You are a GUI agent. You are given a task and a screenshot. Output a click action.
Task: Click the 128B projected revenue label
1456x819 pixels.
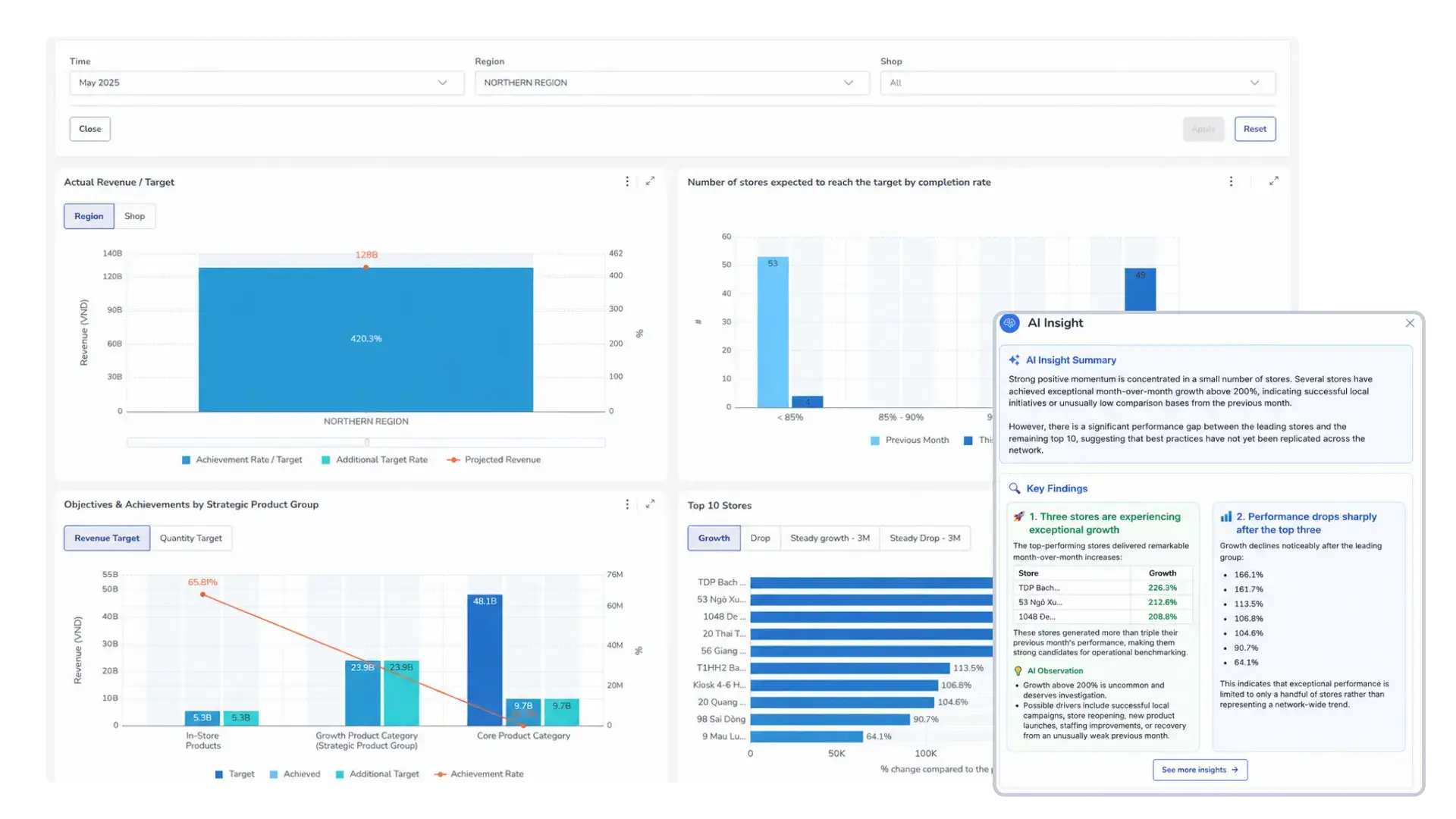pos(366,255)
